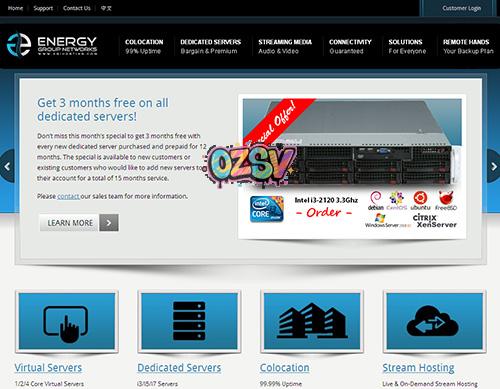This screenshot has height=389, width=500.
Task: Open Remote Hands Your Backup Plan menu
Action: [x=468, y=46]
